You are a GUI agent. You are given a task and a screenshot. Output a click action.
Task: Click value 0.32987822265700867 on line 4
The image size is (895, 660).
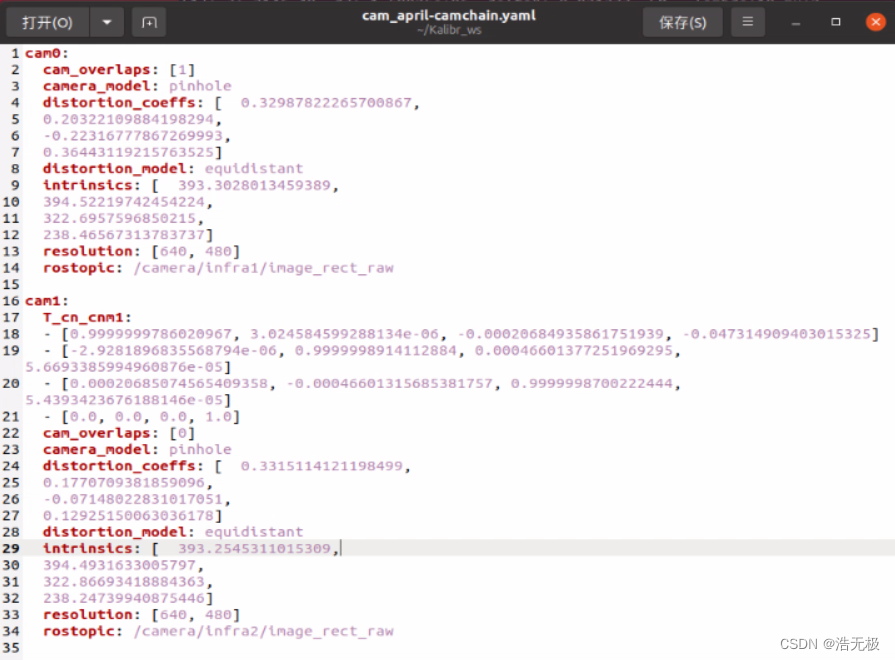coord(326,103)
